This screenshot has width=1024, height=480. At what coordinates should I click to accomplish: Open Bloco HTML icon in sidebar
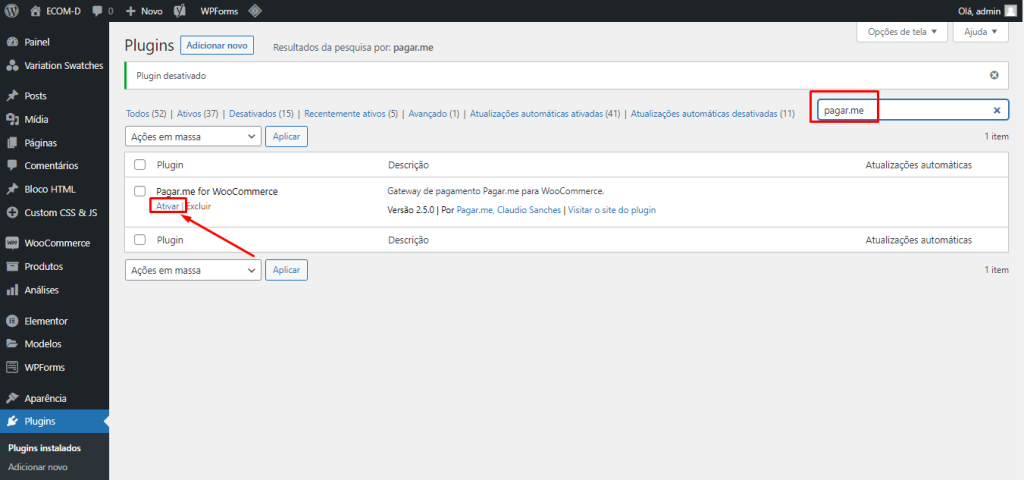point(12,189)
